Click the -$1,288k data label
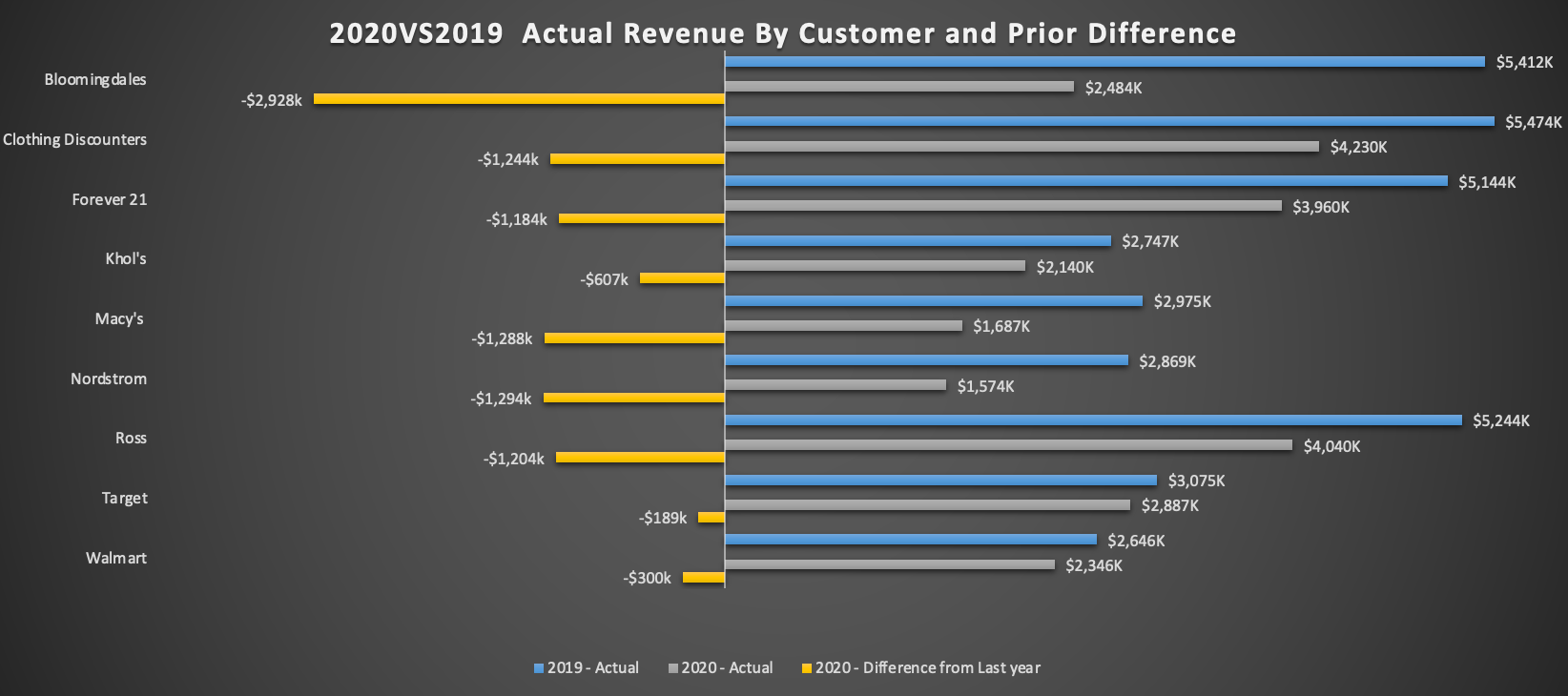Viewport: 1568px width, 696px height. tap(502, 338)
